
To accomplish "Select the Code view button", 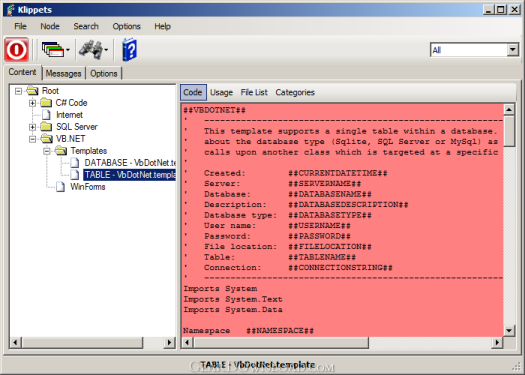I will tap(193, 92).
